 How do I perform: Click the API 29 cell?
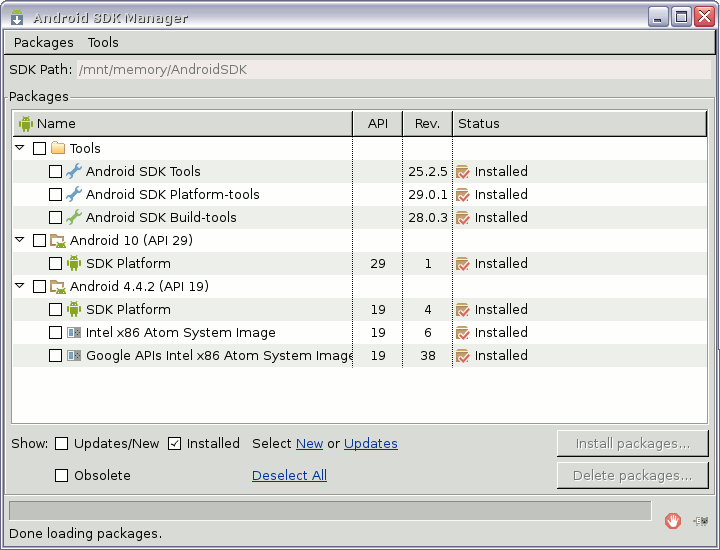coord(378,264)
